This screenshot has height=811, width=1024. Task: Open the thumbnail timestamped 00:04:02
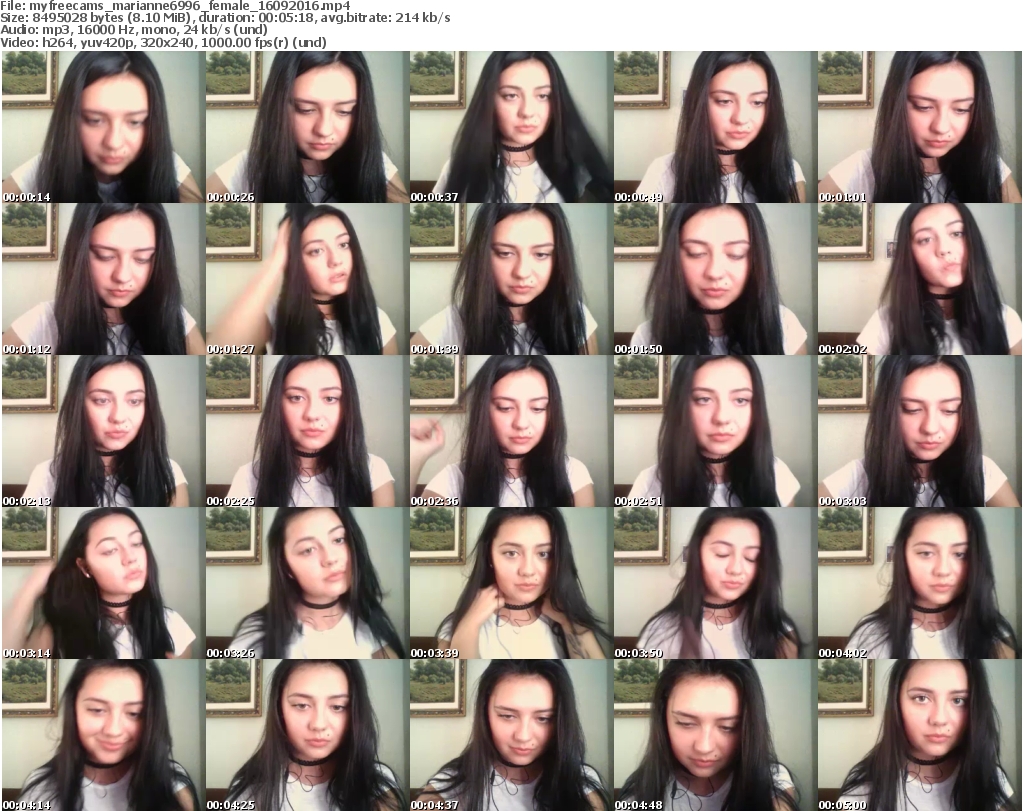click(920, 583)
